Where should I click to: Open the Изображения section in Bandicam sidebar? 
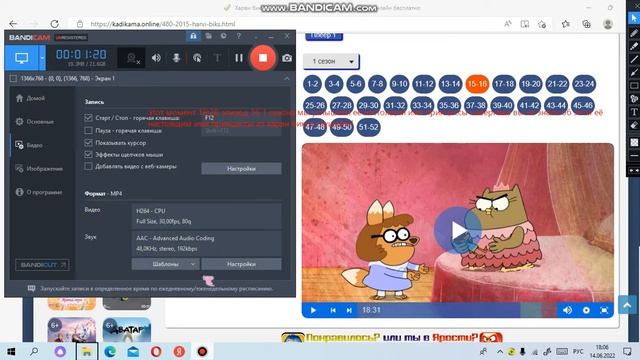tap(39, 169)
